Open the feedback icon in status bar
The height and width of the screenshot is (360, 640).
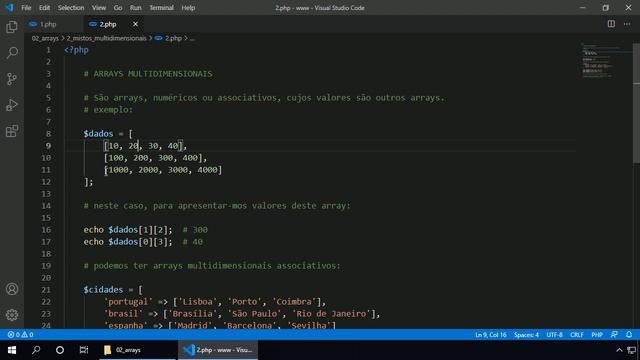point(614,335)
